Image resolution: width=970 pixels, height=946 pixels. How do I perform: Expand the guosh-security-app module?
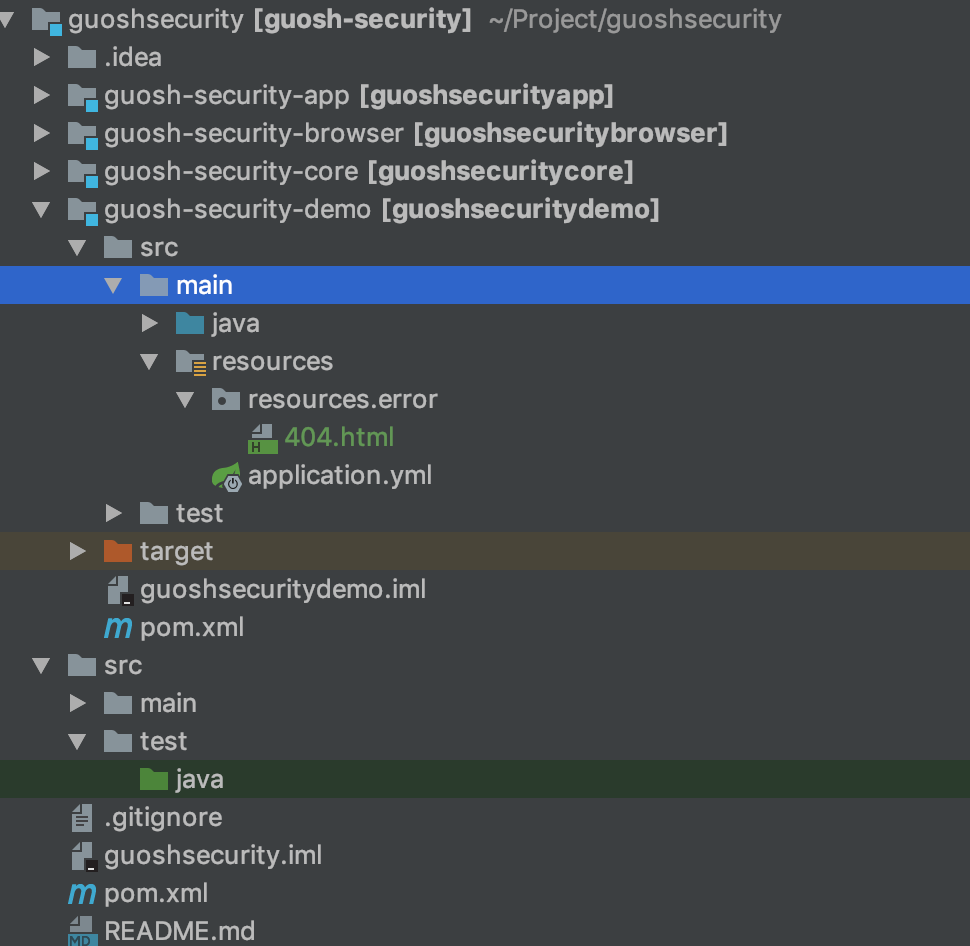42,95
